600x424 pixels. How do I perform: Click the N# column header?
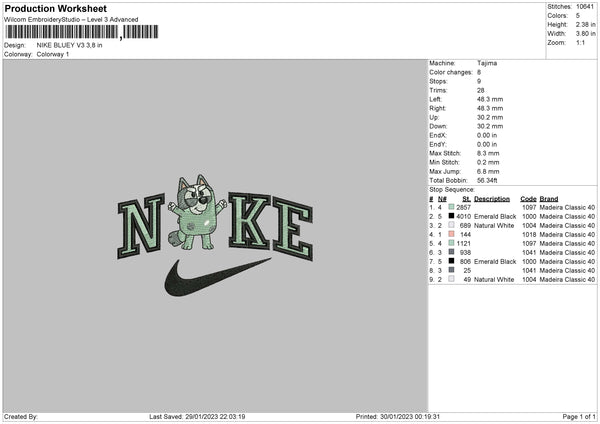pos(442,199)
